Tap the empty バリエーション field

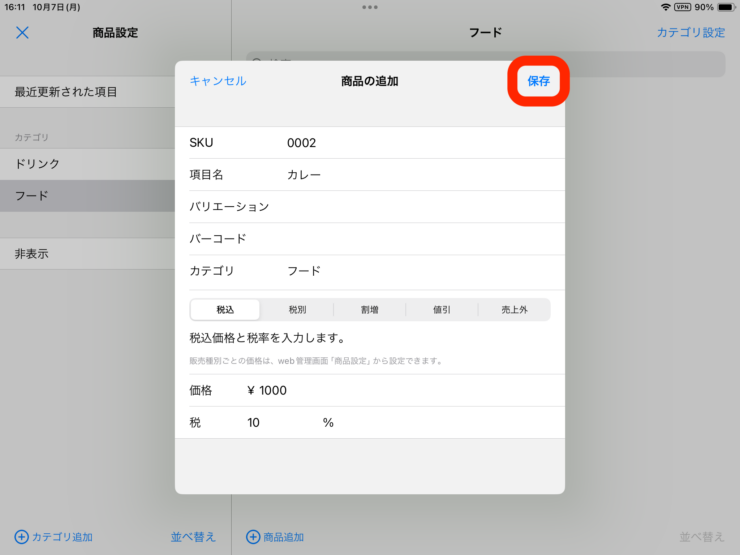[370, 207]
